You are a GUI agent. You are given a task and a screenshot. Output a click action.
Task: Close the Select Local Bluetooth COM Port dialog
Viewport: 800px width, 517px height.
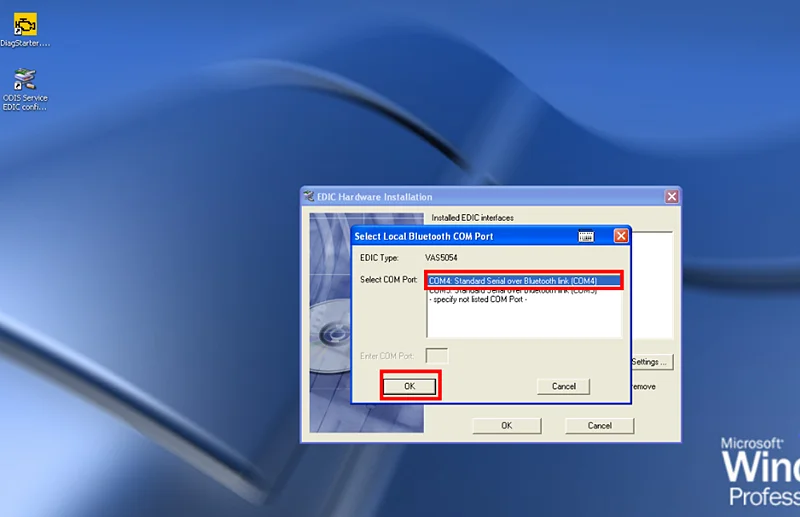[621, 236]
